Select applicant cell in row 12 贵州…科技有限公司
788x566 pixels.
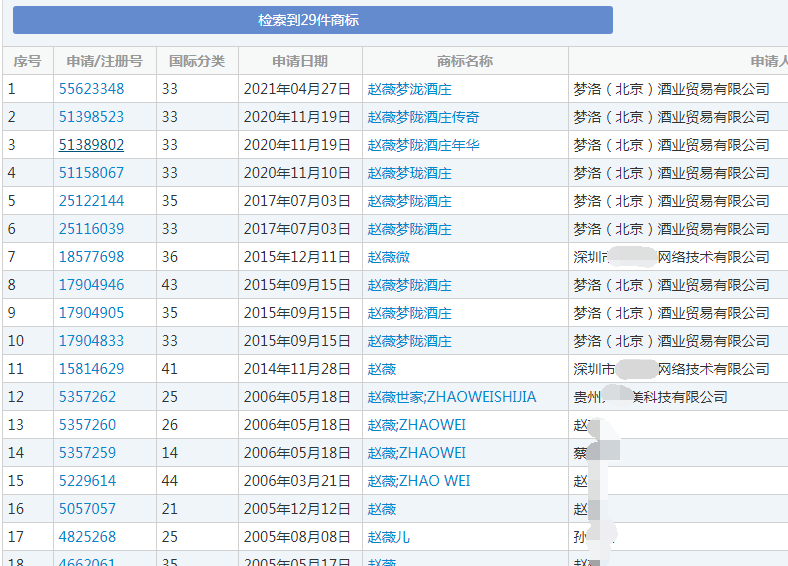(650, 397)
